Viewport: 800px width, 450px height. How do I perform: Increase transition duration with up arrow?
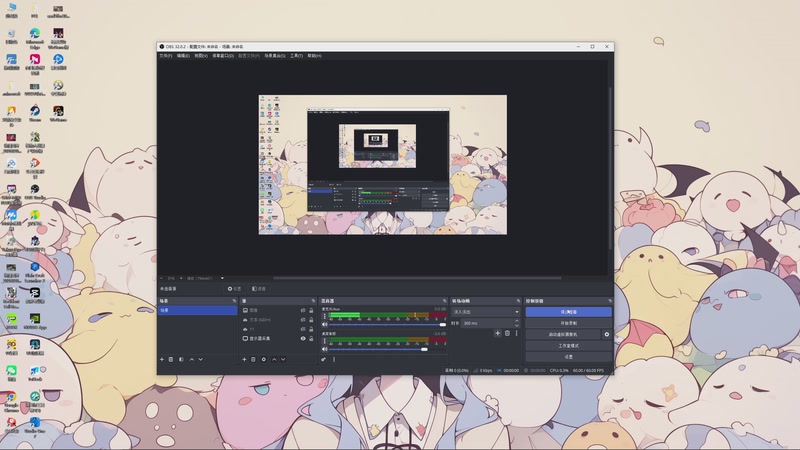517,321
